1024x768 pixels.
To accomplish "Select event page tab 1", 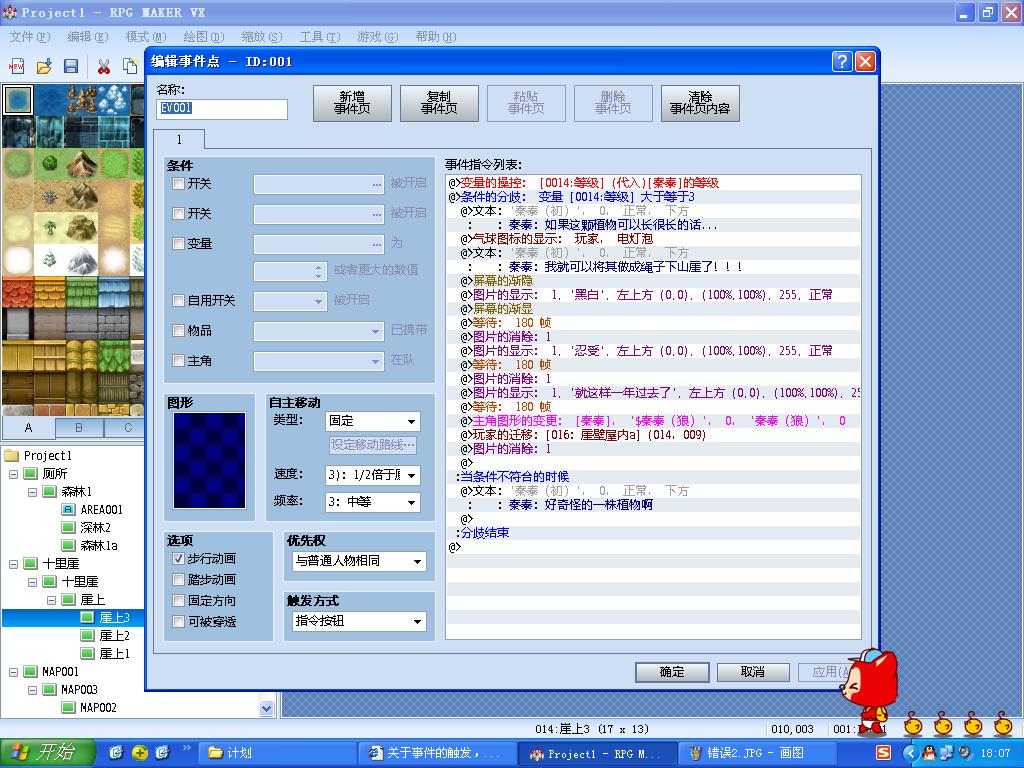I will [179, 139].
